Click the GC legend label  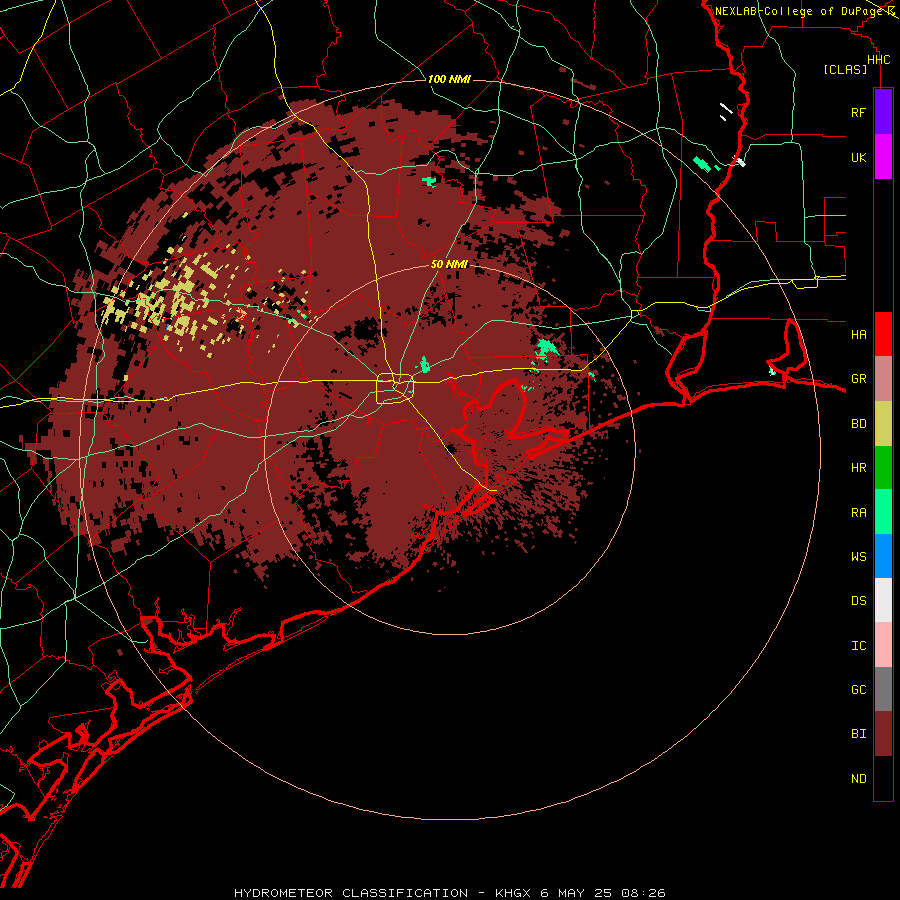(858, 690)
